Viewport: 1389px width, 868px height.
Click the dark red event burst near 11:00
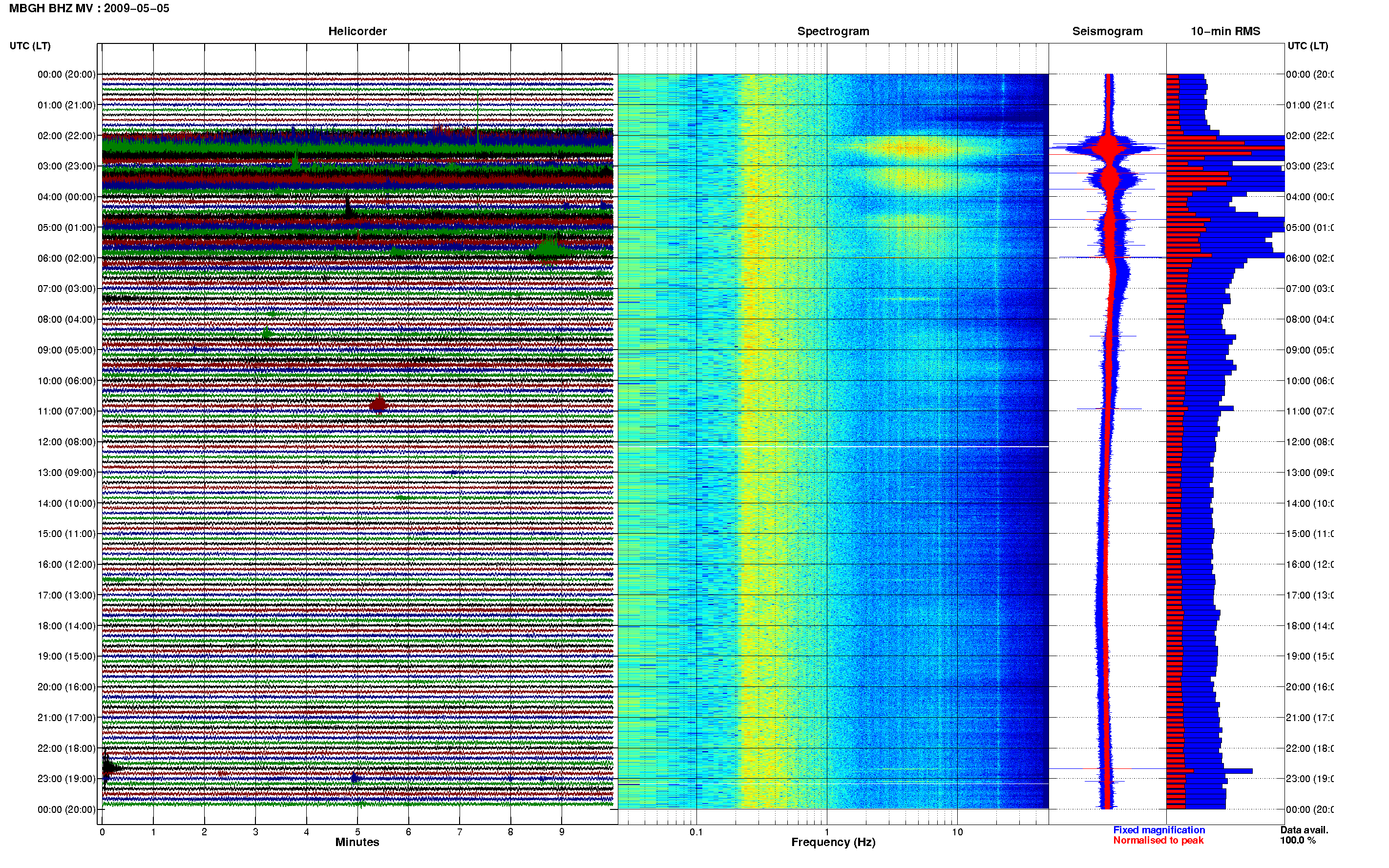379,404
